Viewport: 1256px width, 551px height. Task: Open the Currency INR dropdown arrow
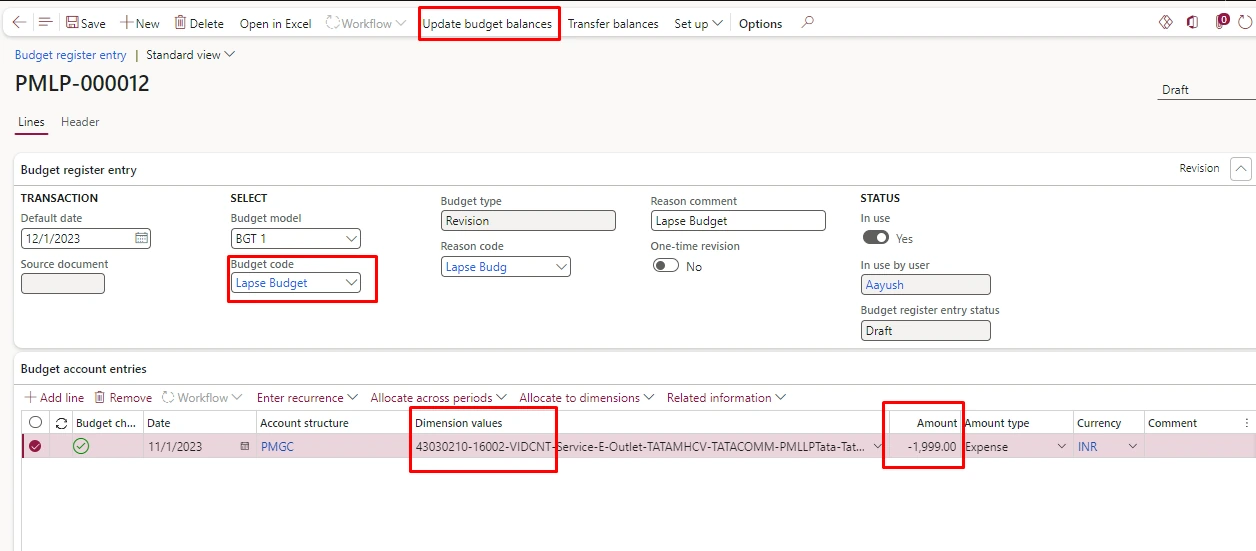(x=1133, y=447)
